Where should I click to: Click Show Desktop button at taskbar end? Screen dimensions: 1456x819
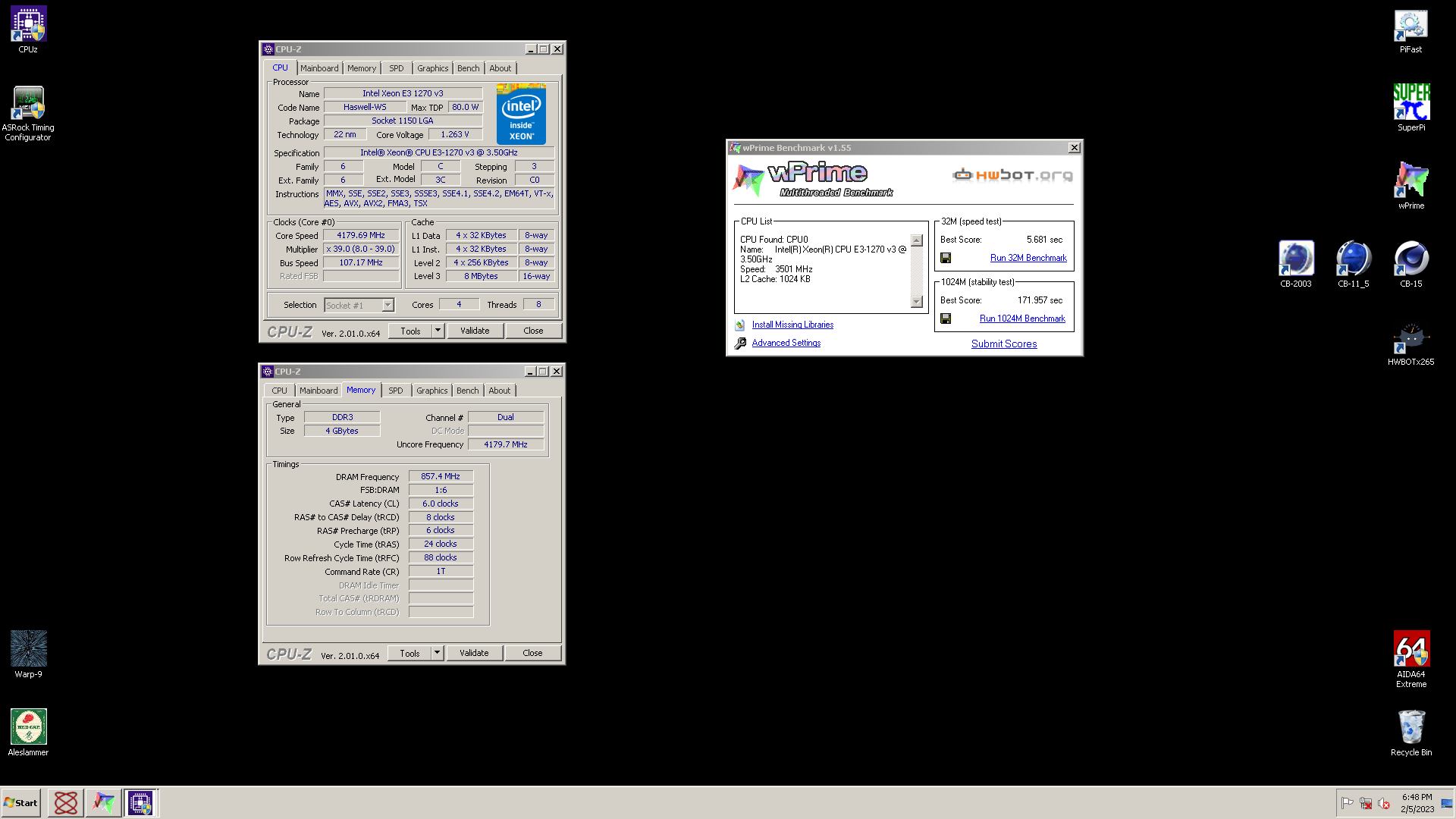point(1446,803)
